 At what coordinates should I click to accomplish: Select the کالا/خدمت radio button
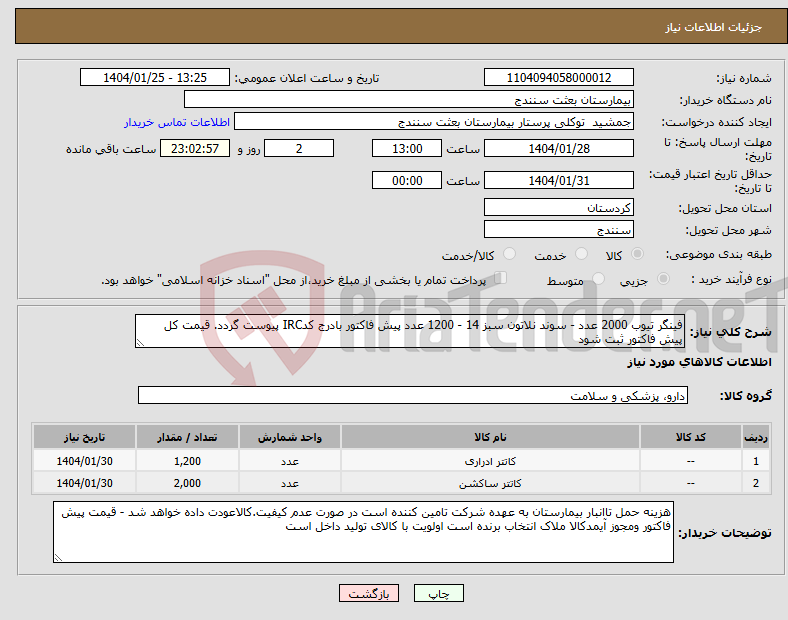point(509,254)
